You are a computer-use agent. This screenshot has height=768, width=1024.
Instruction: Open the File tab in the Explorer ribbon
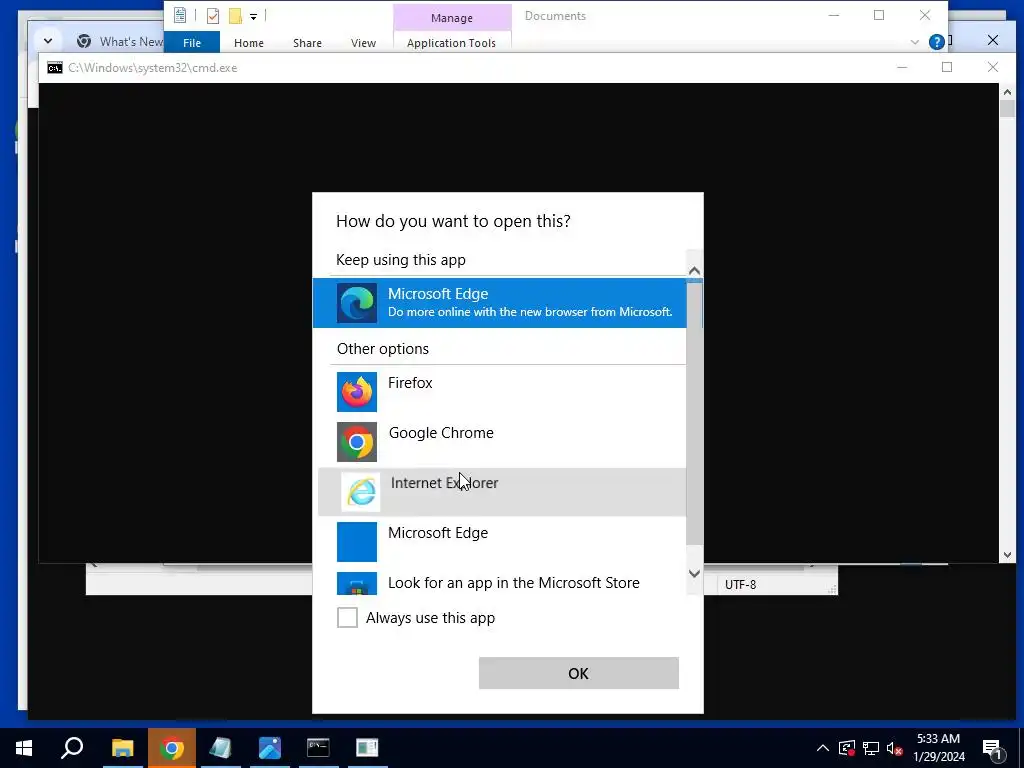pos(192,42)
